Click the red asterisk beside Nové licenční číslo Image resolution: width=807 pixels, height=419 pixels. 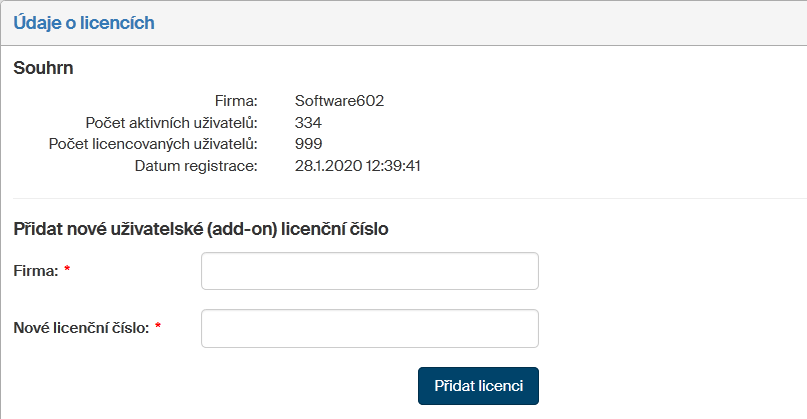click(x=158, y=327)
